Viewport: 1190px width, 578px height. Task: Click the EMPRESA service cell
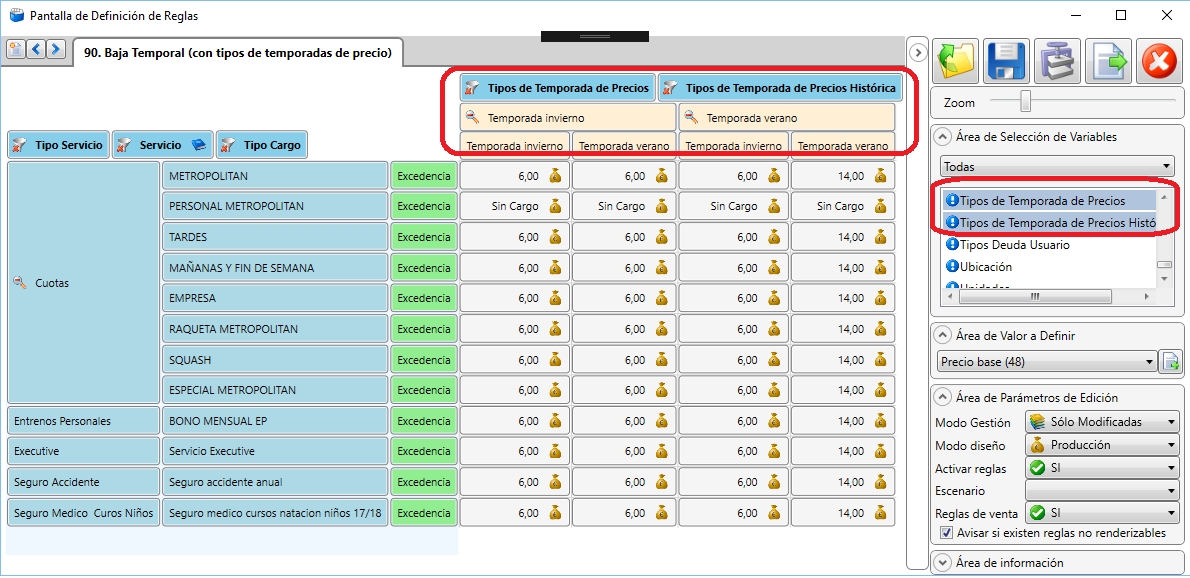click(275, 299)
